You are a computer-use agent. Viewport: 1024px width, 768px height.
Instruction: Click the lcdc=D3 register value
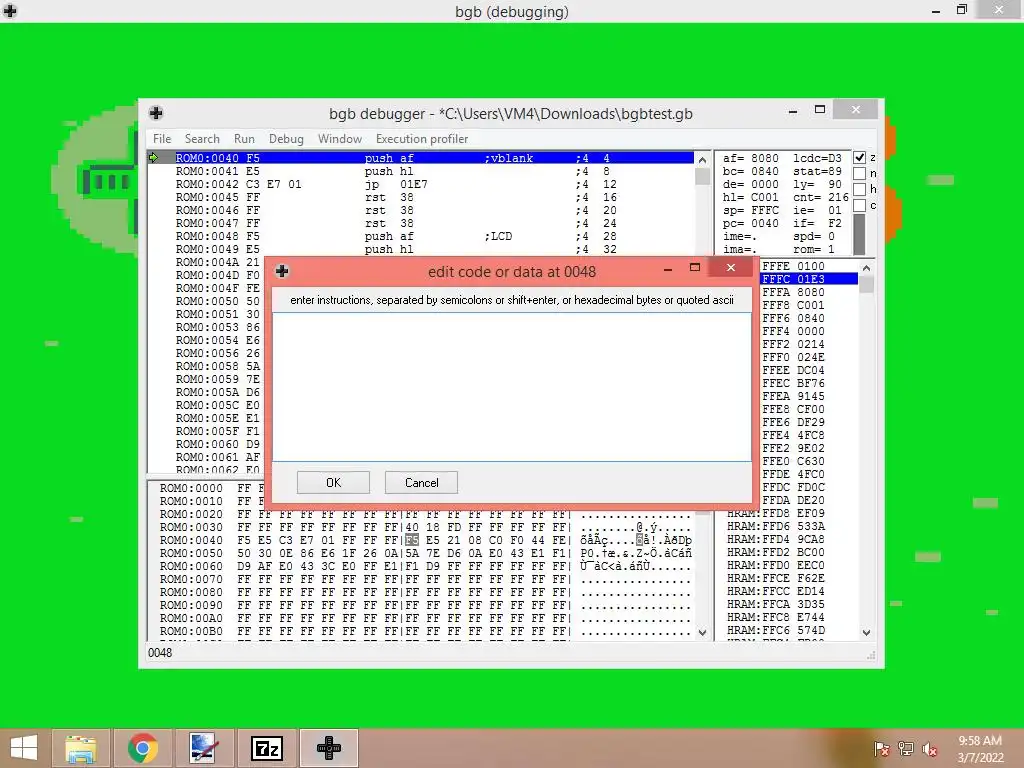pyautogui.click(x=817, y=158)
